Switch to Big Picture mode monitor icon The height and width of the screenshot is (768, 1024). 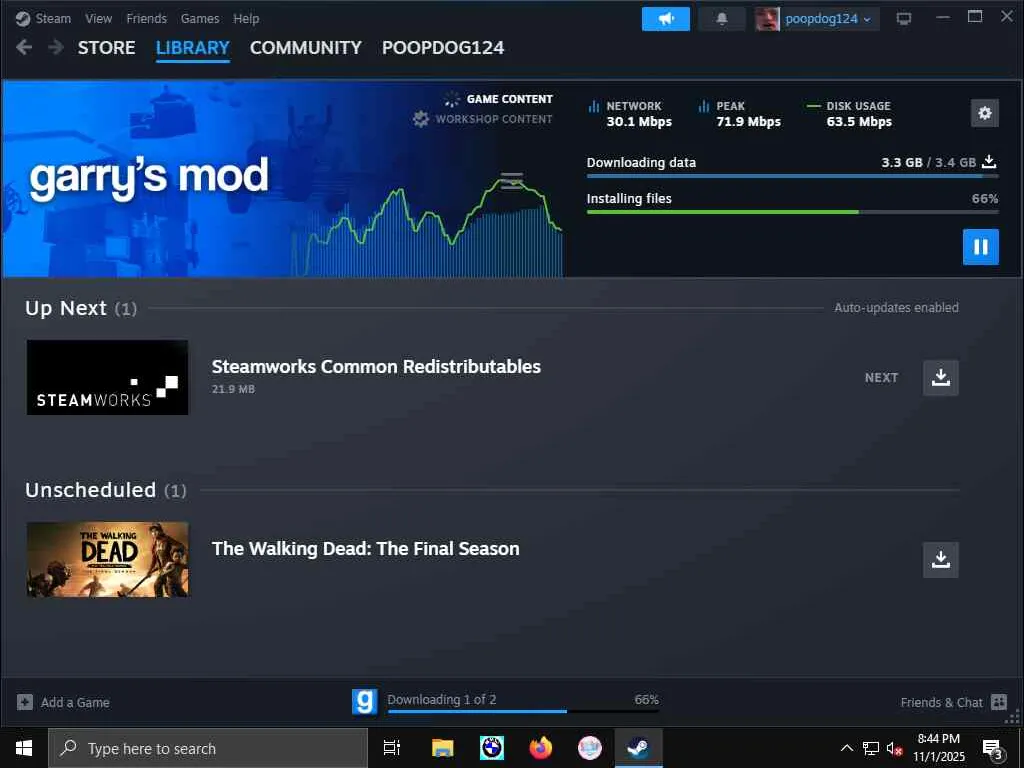(x=904, y=19)
